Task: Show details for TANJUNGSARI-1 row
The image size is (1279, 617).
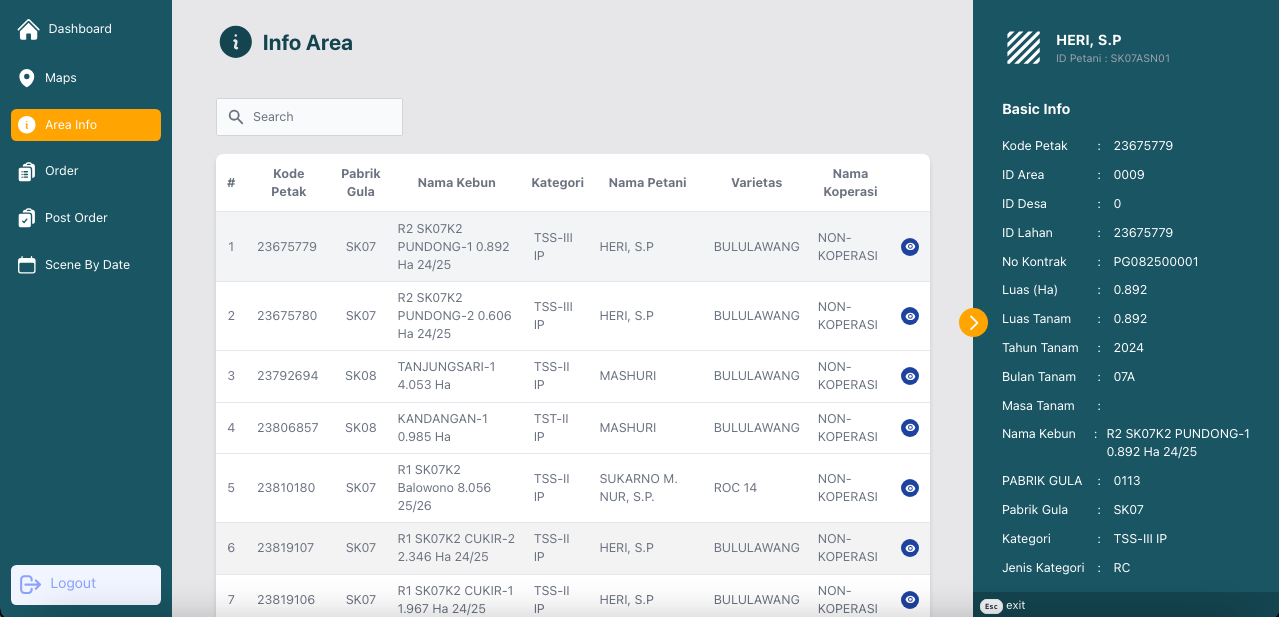Action: [909, 376]
